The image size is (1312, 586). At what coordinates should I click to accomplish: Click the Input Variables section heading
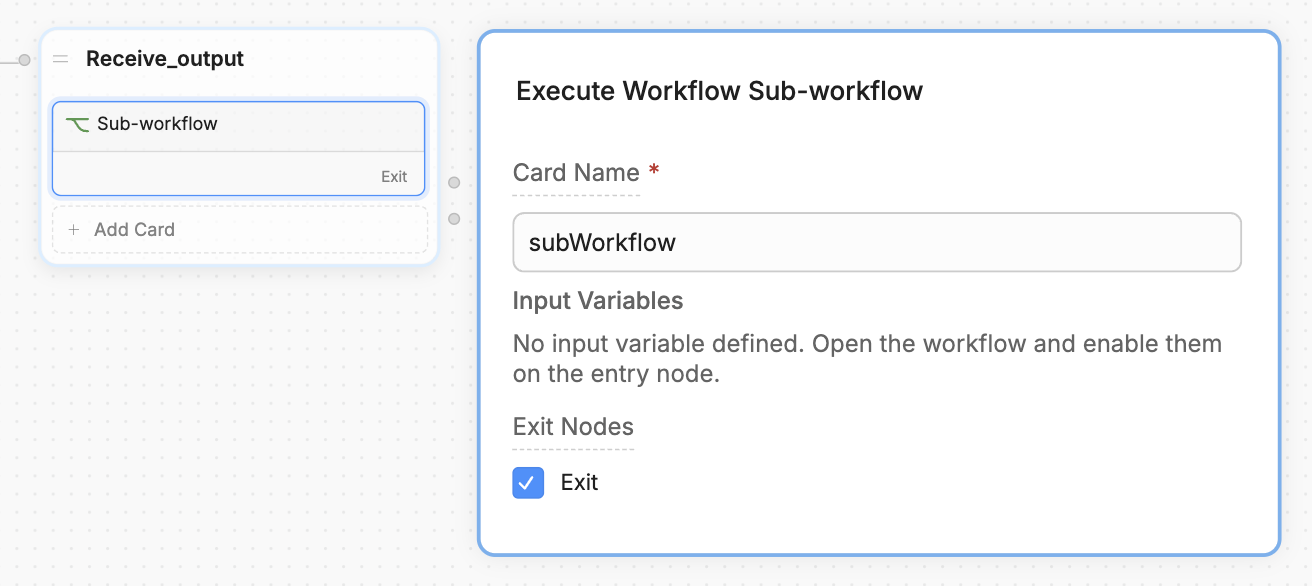point(598,300)
